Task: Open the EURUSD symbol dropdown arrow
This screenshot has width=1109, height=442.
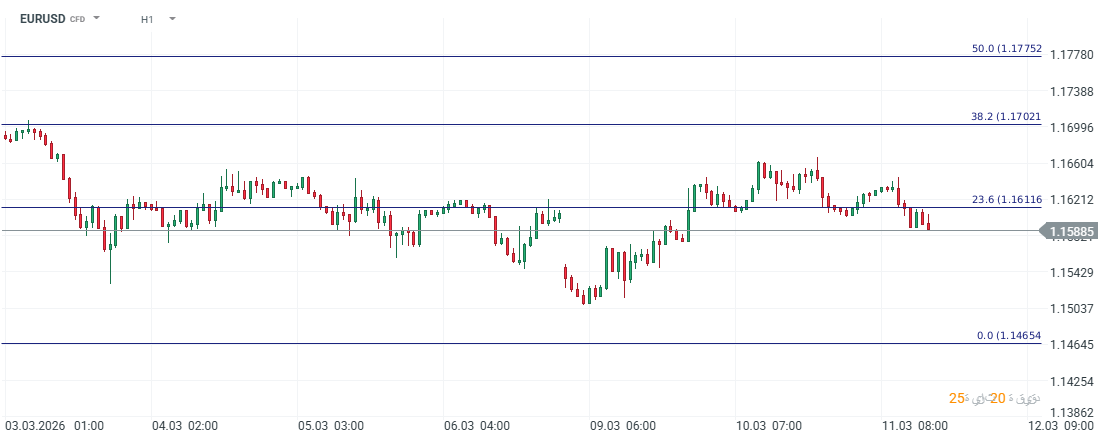Action: [x=97, y=18]
